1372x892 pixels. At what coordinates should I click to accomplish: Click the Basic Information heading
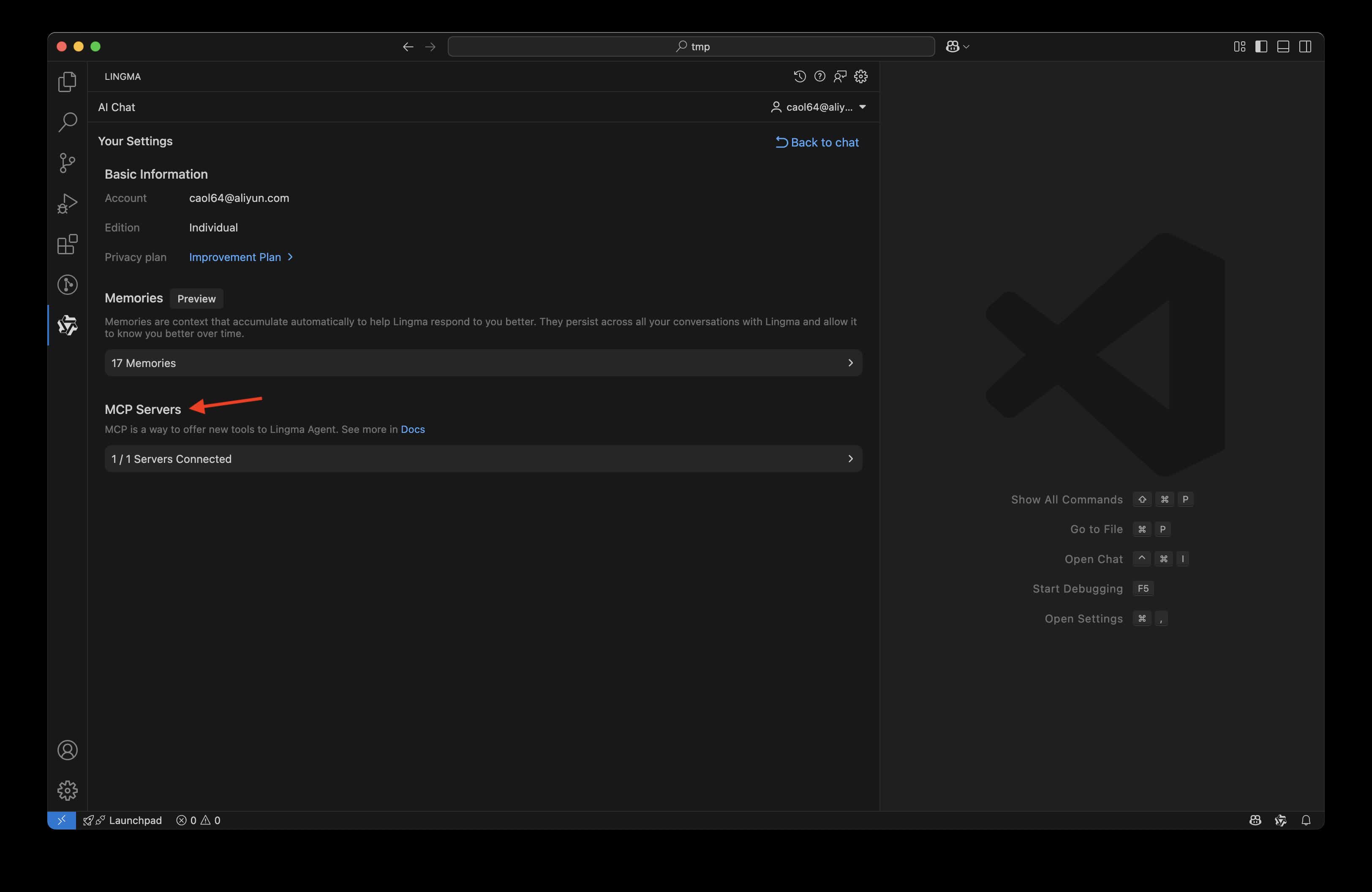point(156,174)
